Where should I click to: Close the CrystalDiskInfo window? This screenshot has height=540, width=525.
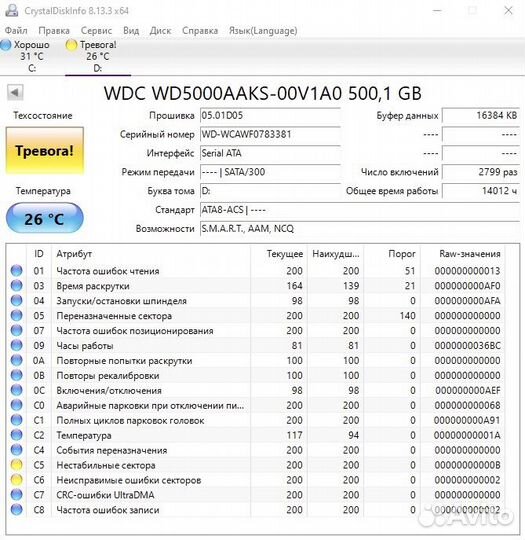(x=508, y=11)
